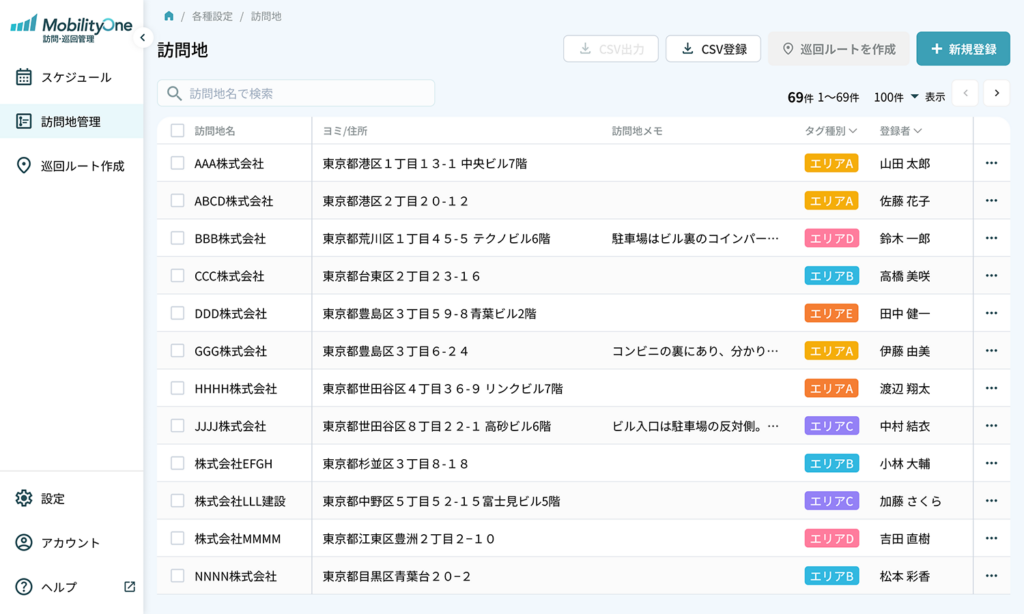
Task: Click the home icon in breadcrumb
Action: [x=169, y=16]
